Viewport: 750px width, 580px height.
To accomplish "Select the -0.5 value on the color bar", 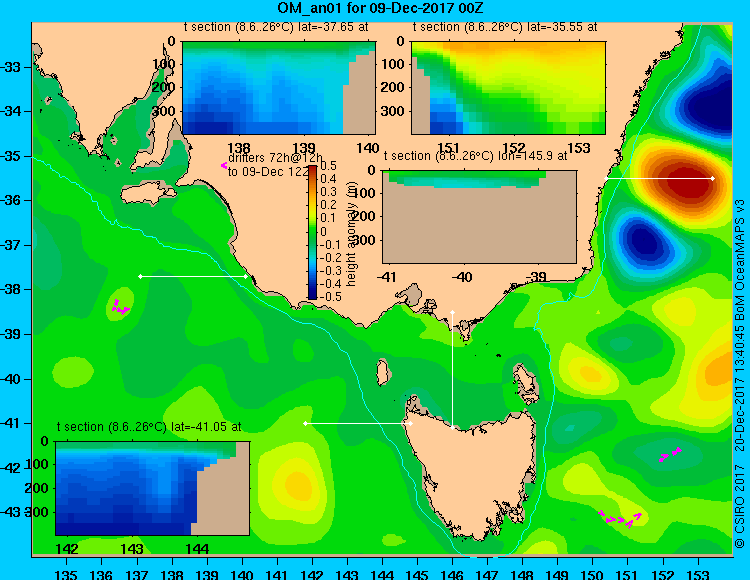I will [331, 296].
